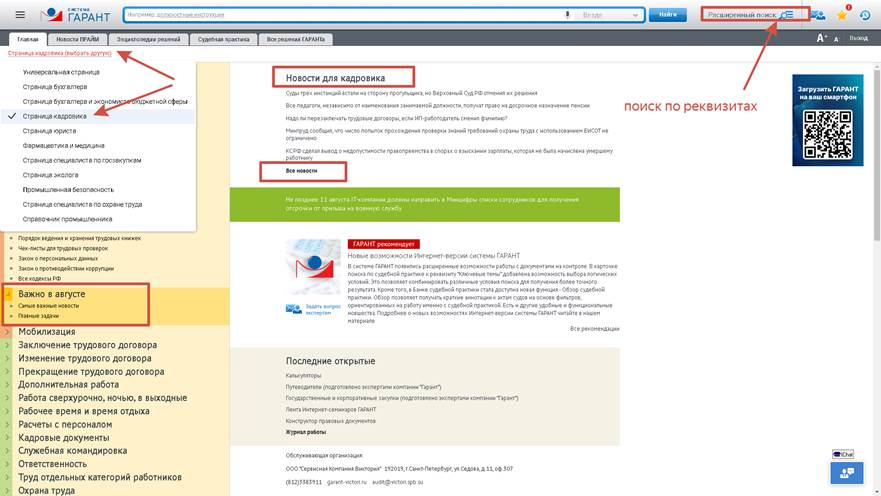Open the hamburger main menu
Image resolution: width=881 pixels, height=496 pixels.
pyautogui.click(x=20, y=15)
